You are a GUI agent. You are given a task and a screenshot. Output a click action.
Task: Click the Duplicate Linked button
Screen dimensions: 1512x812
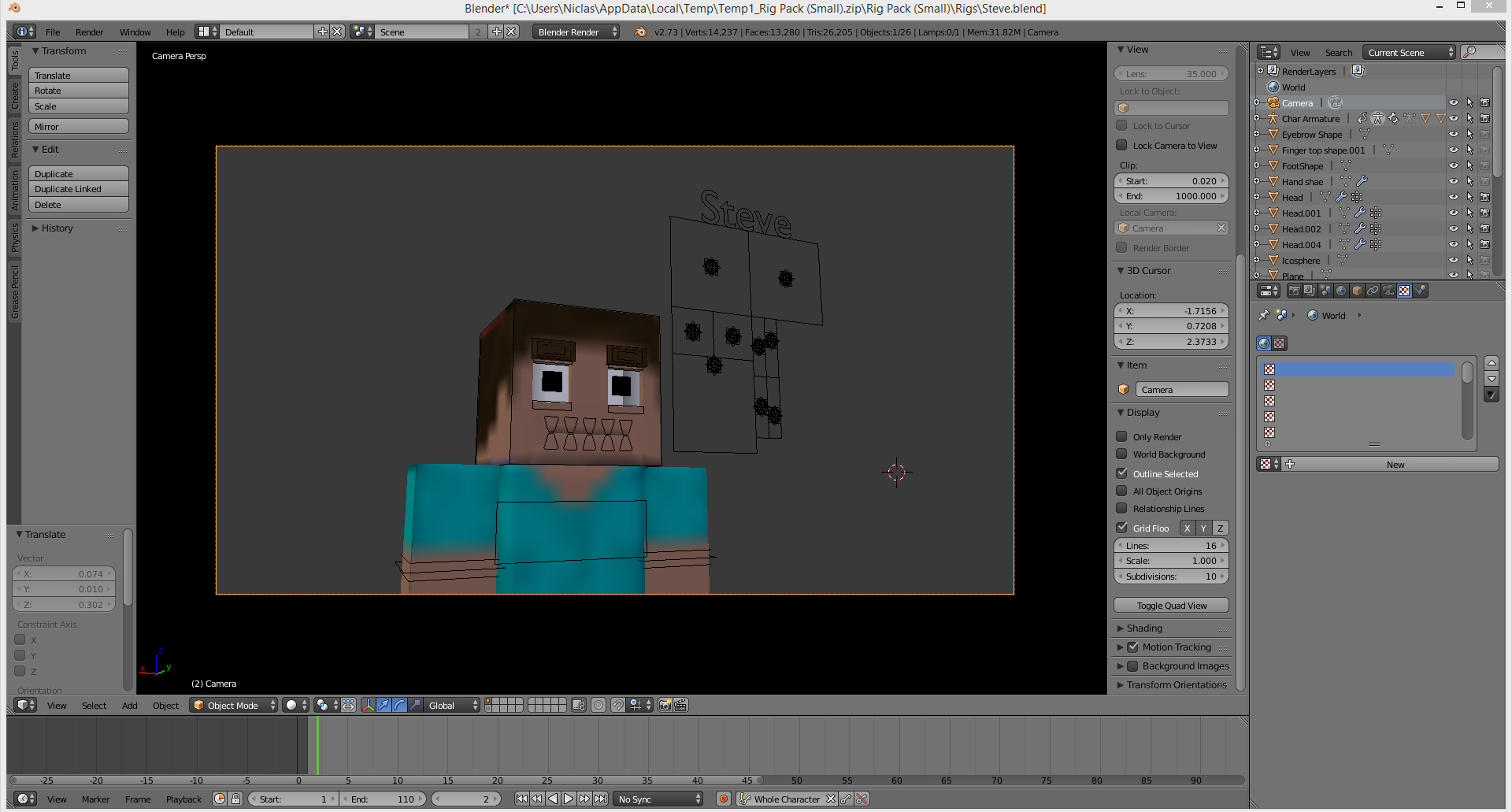point(79,189)
